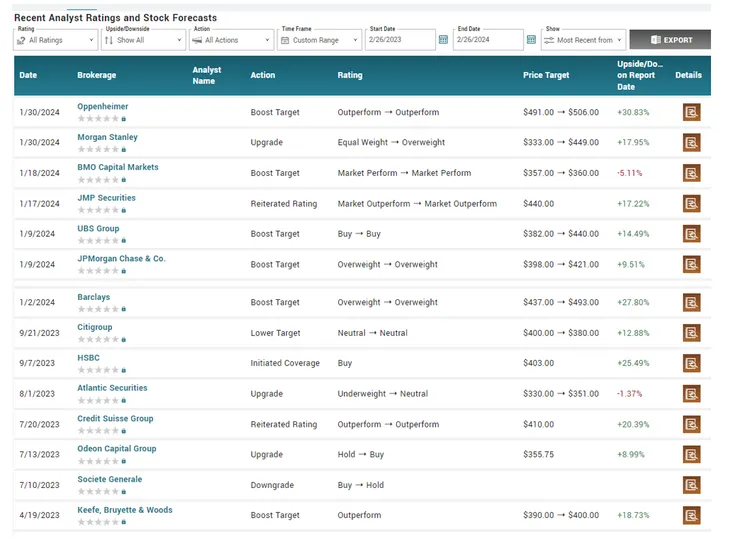Open the JPMorgan Chase & Co. link
The height and width of the screenshot is (541, 730).
pos(121,259)
